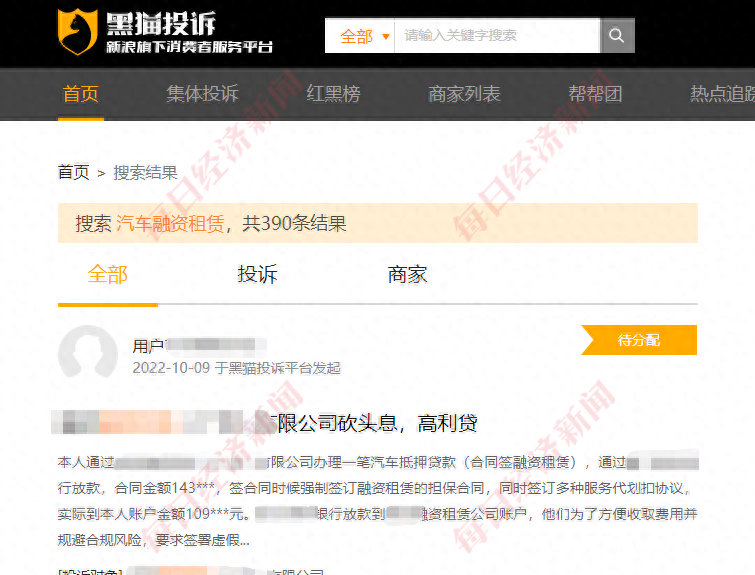Click the magnifier search button
The height and width of the screenshot is (575, 755).
click(617, 35)
